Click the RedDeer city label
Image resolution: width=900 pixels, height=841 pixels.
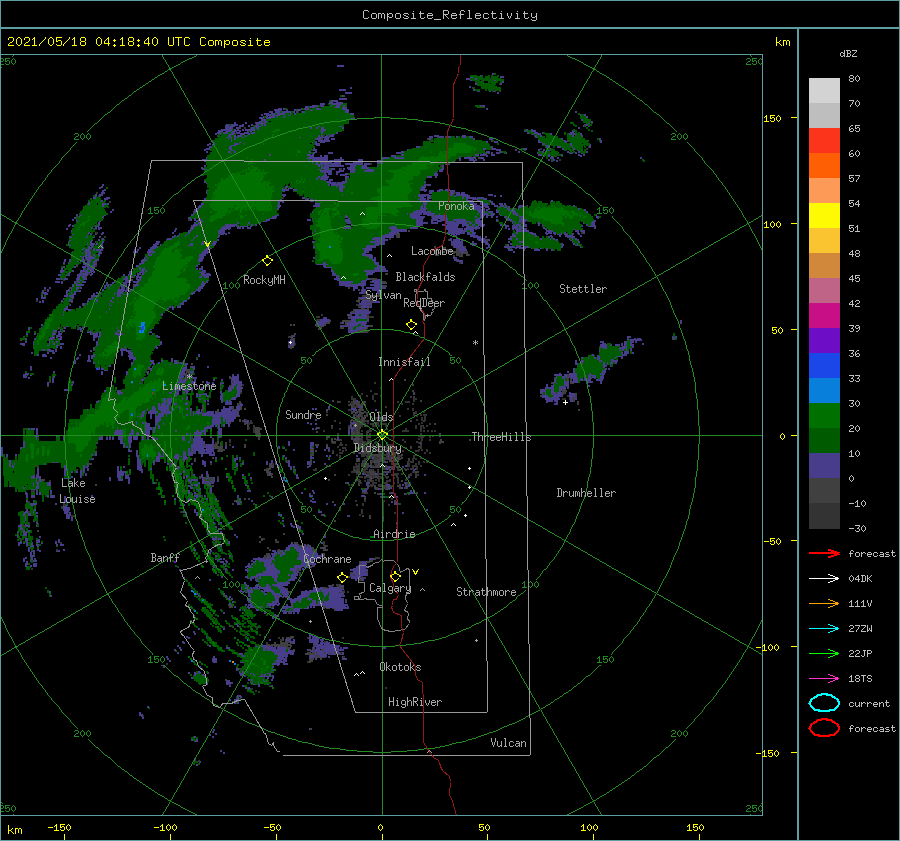[424, 303]
